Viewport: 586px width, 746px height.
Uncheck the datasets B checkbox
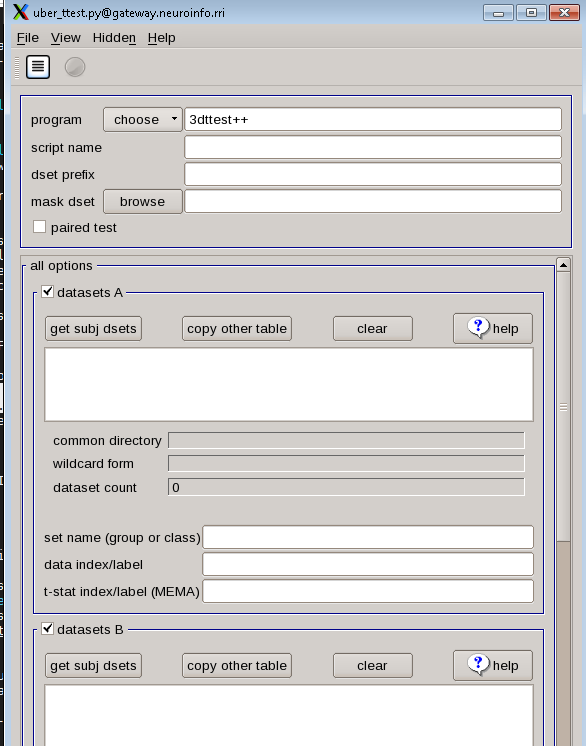tap(48, 628)
